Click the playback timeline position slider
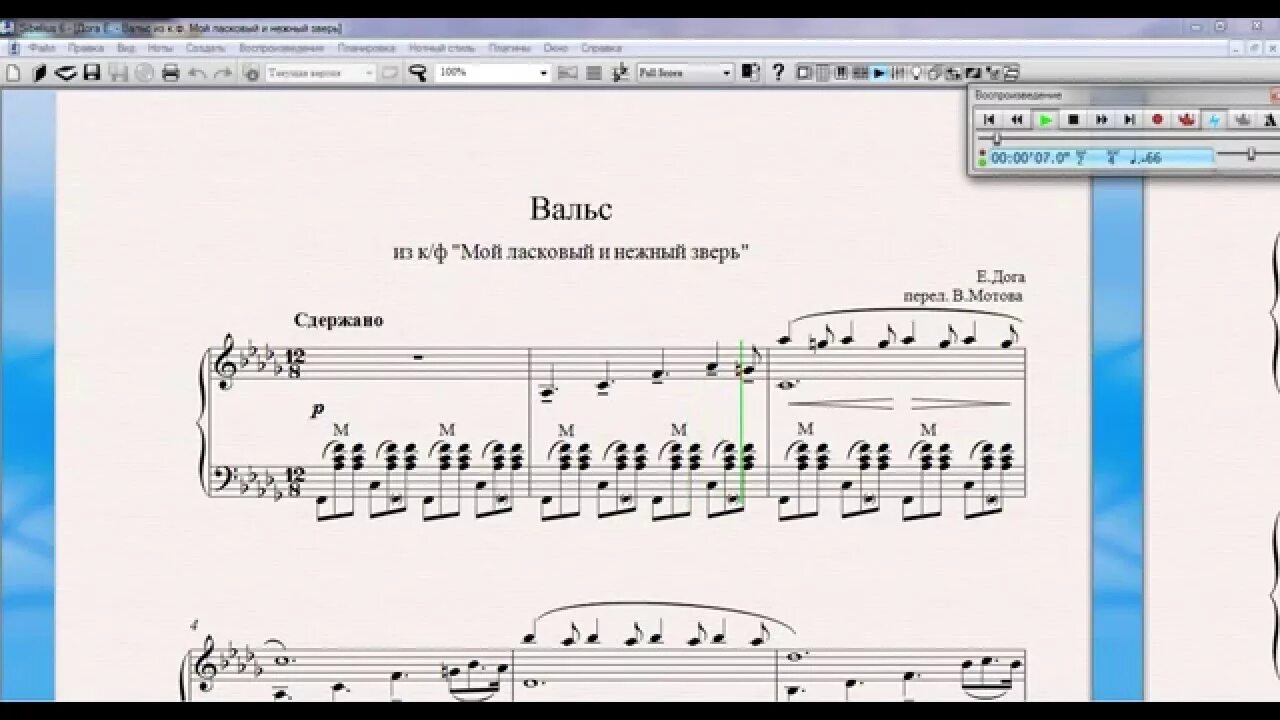 (x=996, y=139)
